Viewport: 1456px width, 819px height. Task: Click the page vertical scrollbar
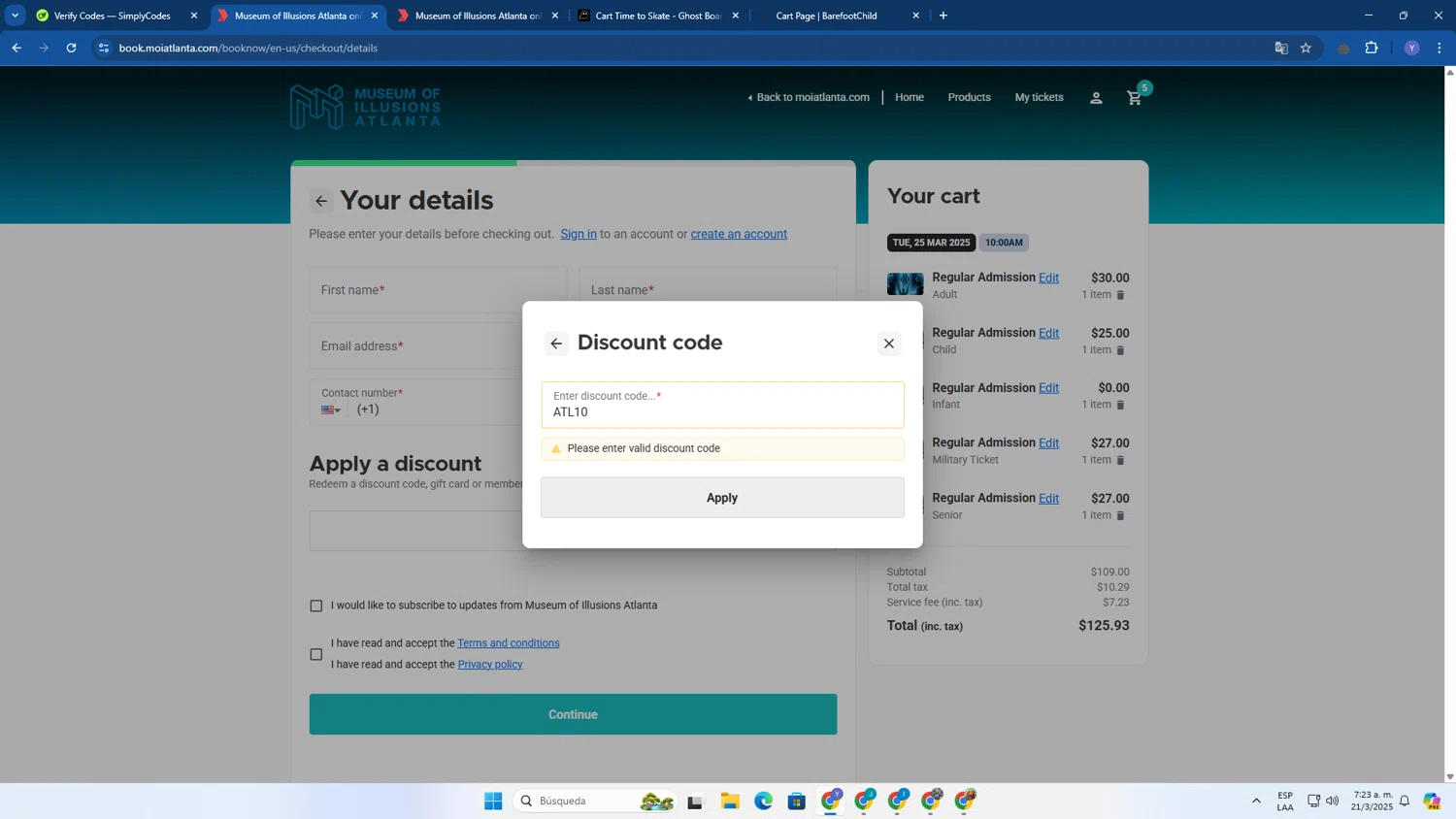tap(1449, 424)
